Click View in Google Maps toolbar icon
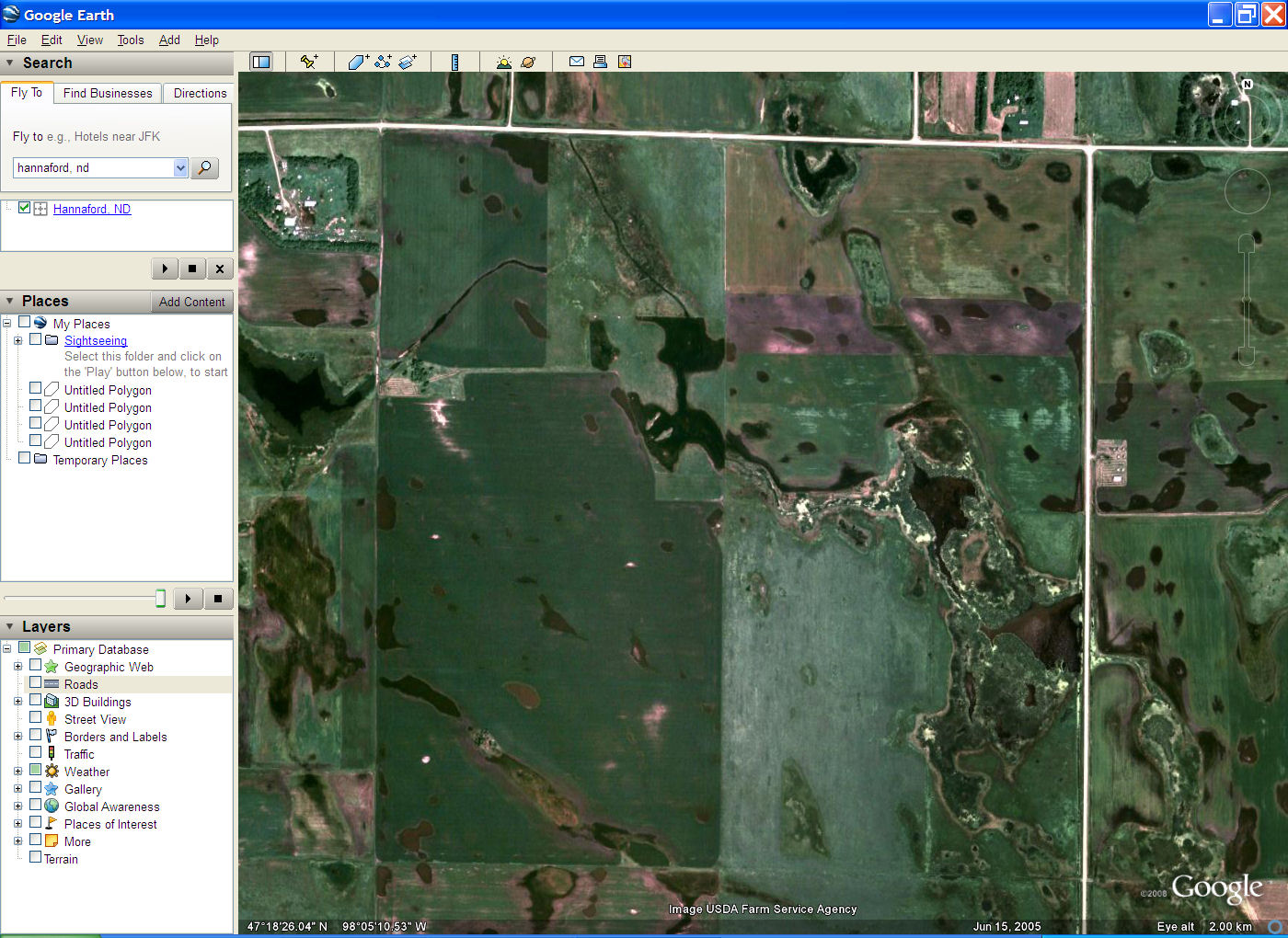Screen dimensions: 1288x938 pyautogui.click(x=625, y=62)
